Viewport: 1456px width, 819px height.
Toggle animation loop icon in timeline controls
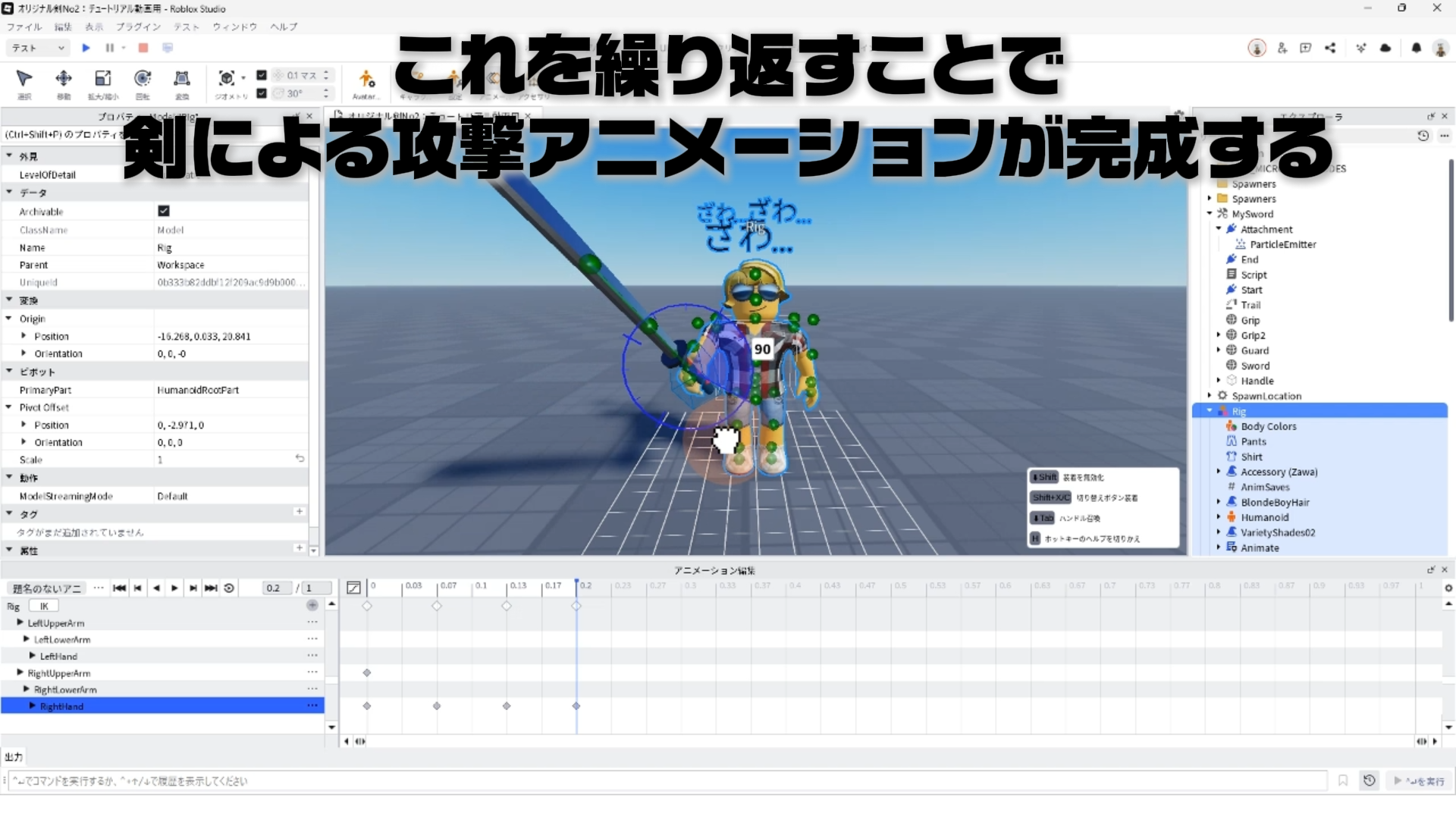click(229, 588)
